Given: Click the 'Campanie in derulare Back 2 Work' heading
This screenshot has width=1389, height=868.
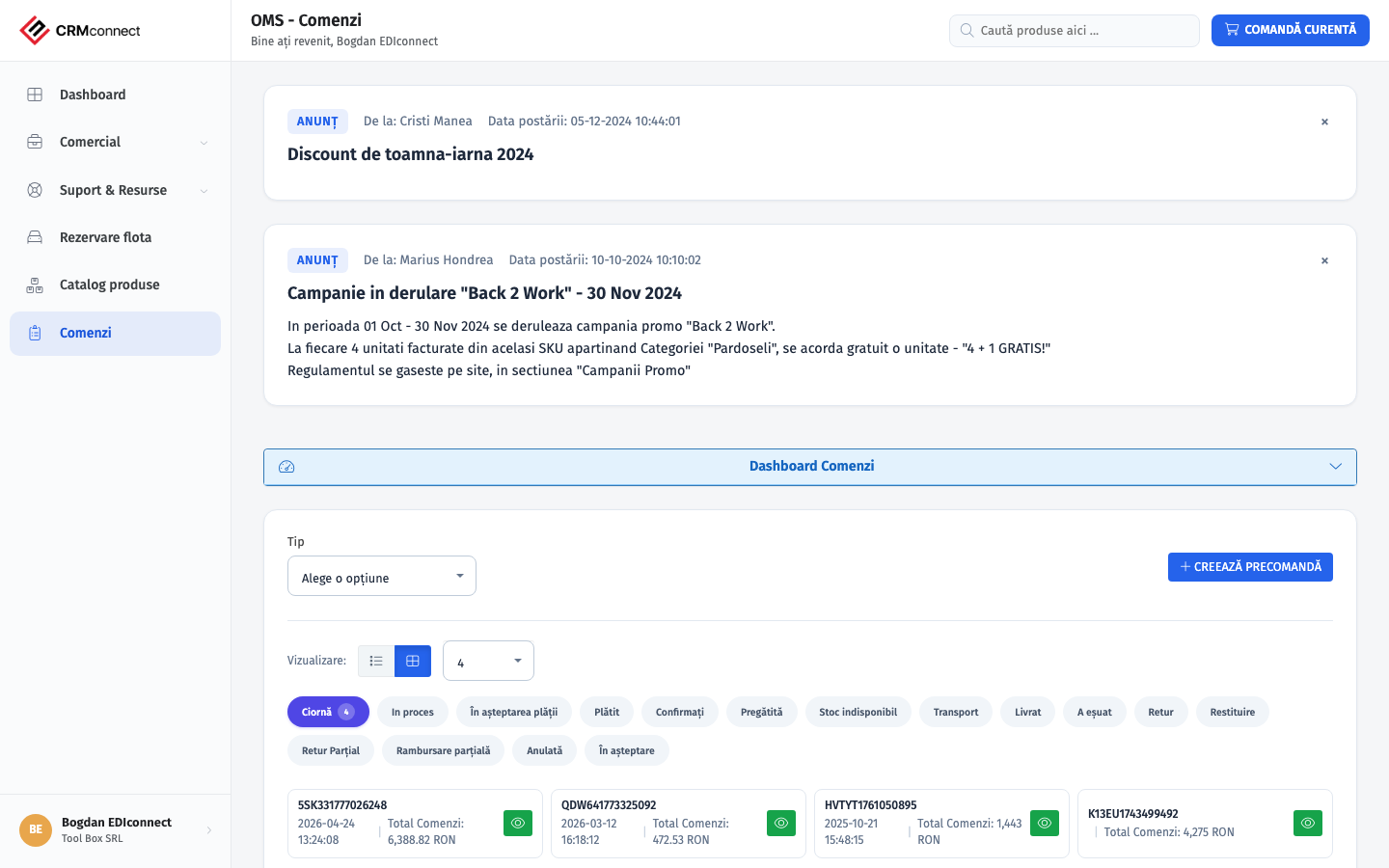Looking at the screenshot, I should (484, 293).
